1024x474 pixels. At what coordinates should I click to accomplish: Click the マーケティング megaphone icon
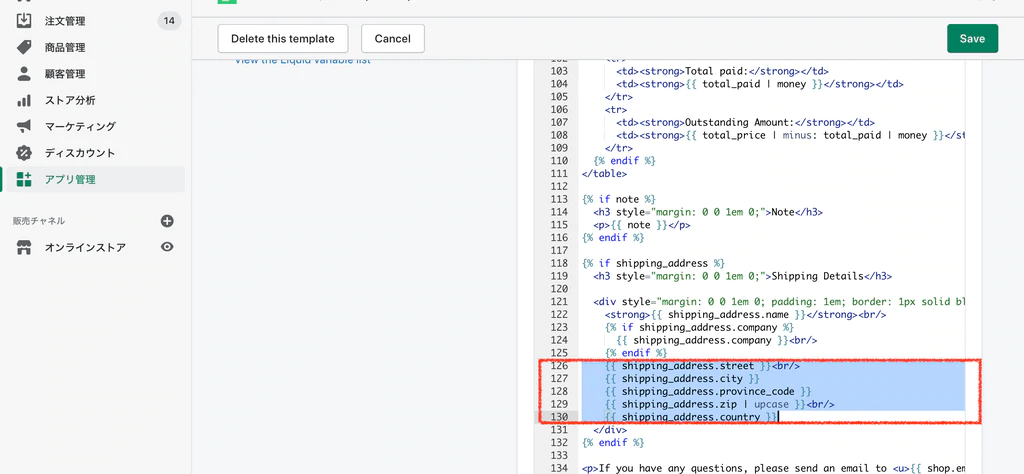click(x=24, y=126)
